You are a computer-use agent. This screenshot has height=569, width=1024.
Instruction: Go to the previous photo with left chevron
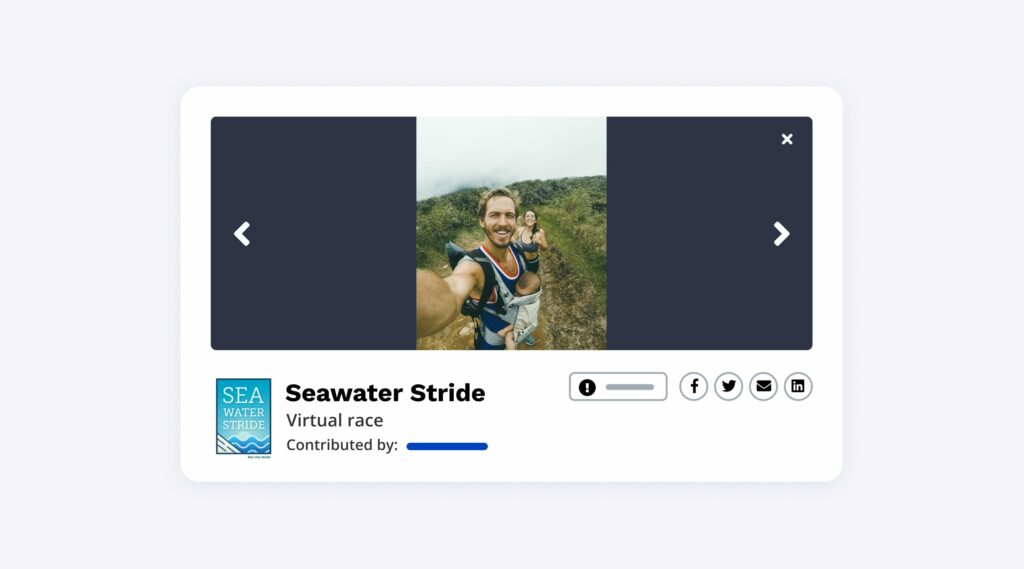click(x=242, y=234)
